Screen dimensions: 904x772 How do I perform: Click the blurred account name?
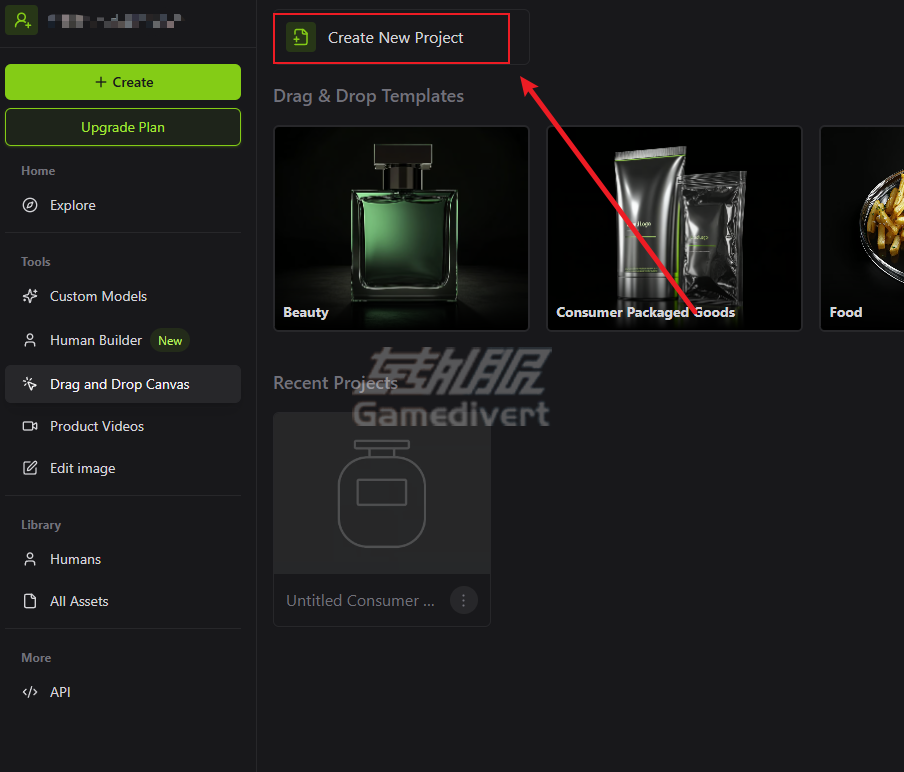115,21
